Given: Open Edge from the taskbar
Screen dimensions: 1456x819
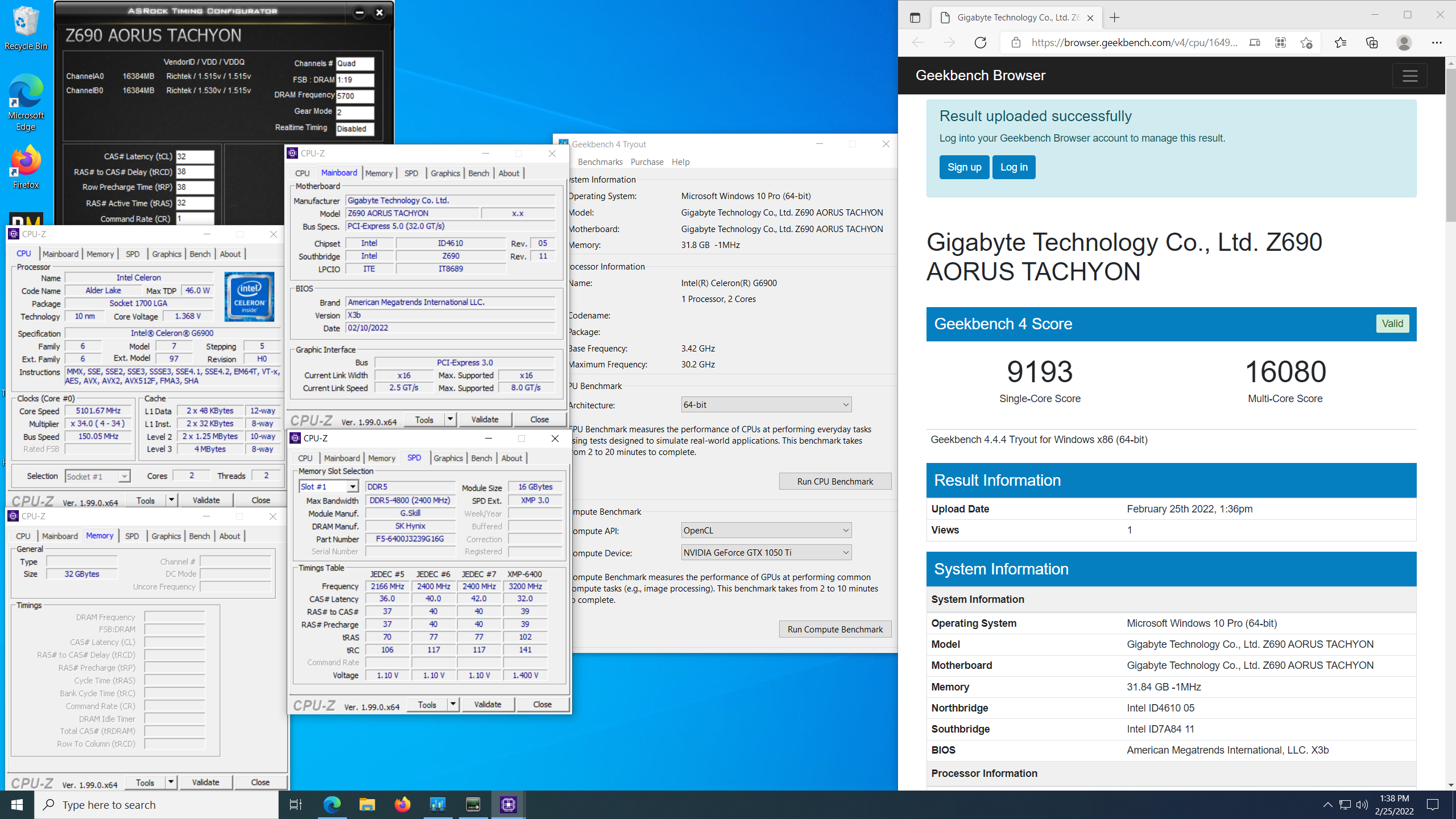Looking at the screenshot, I should tap(332, 804).
